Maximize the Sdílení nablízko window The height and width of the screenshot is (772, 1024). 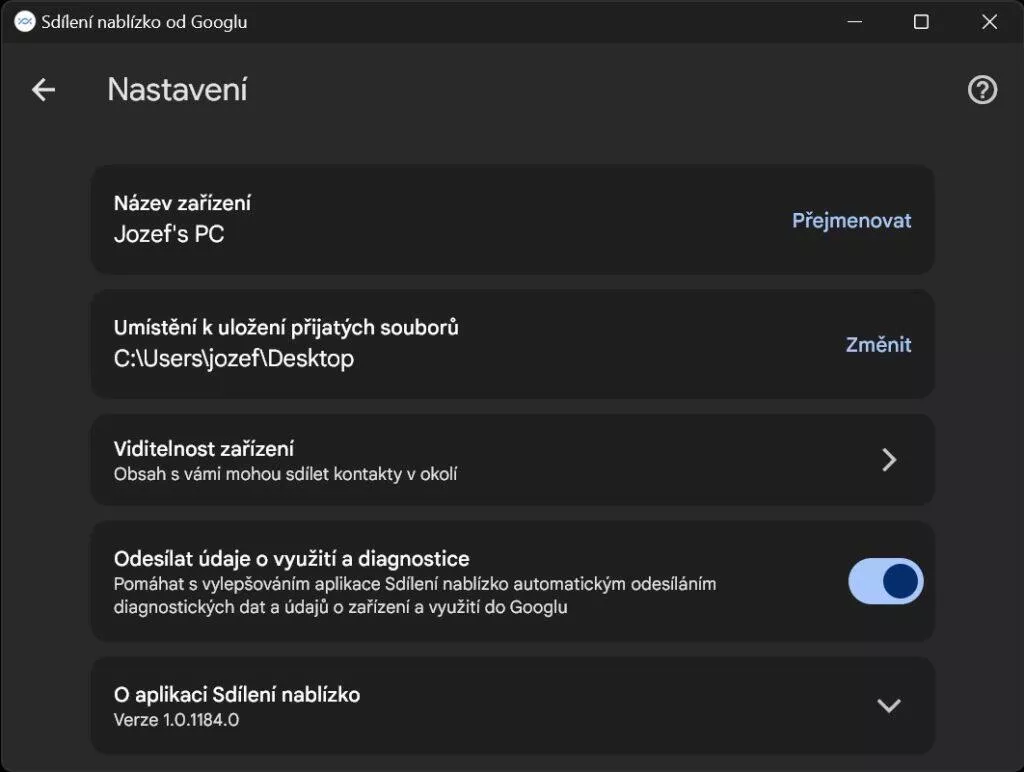click(x=921, y=22)
